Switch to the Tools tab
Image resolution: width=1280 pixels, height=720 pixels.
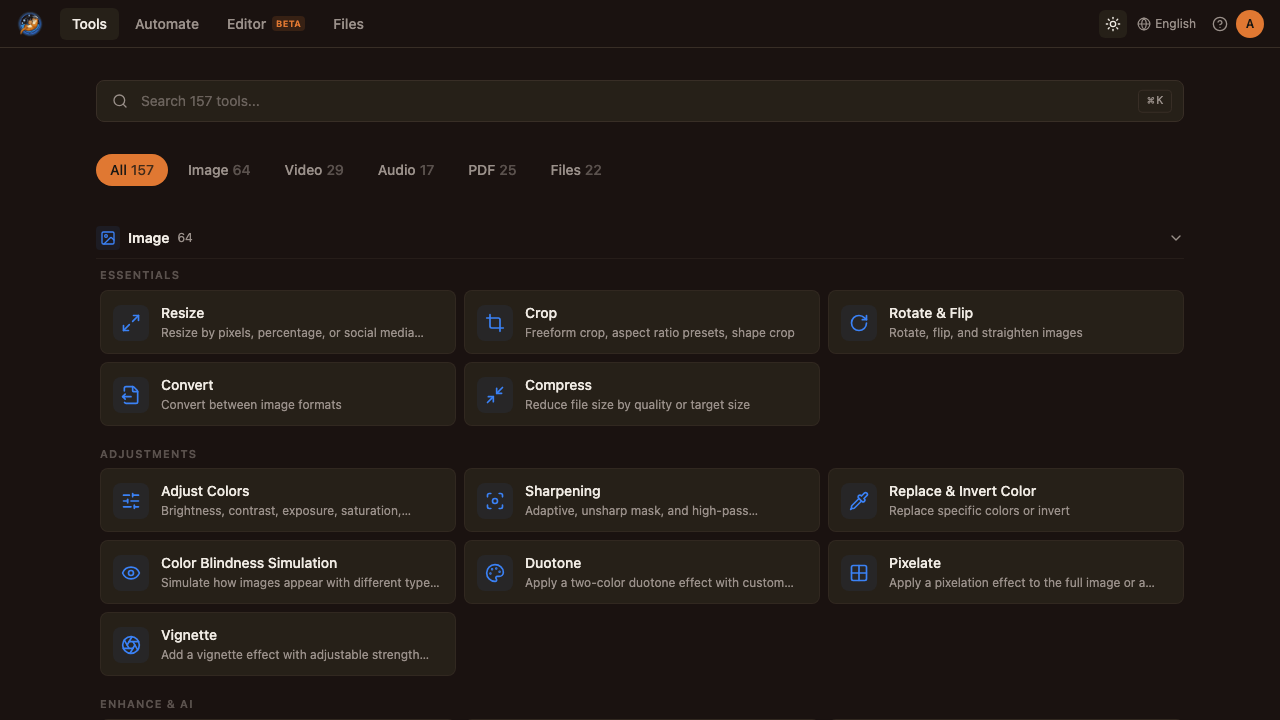click(89, 24)
